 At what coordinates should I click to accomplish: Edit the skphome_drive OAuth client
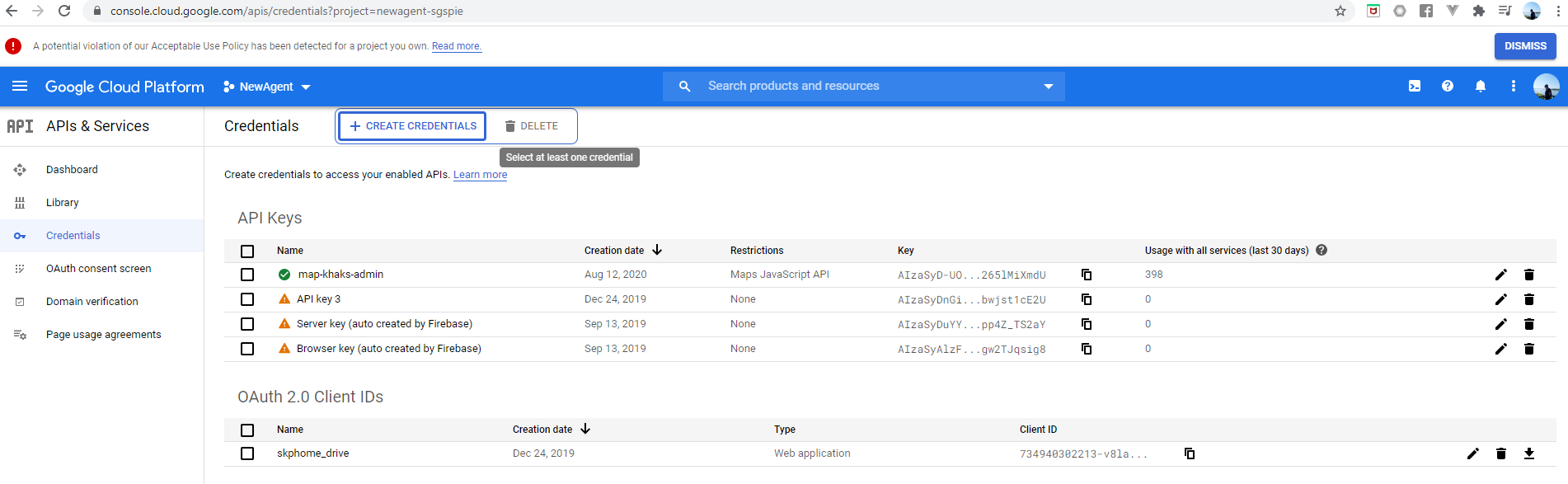coord(1473,453)
